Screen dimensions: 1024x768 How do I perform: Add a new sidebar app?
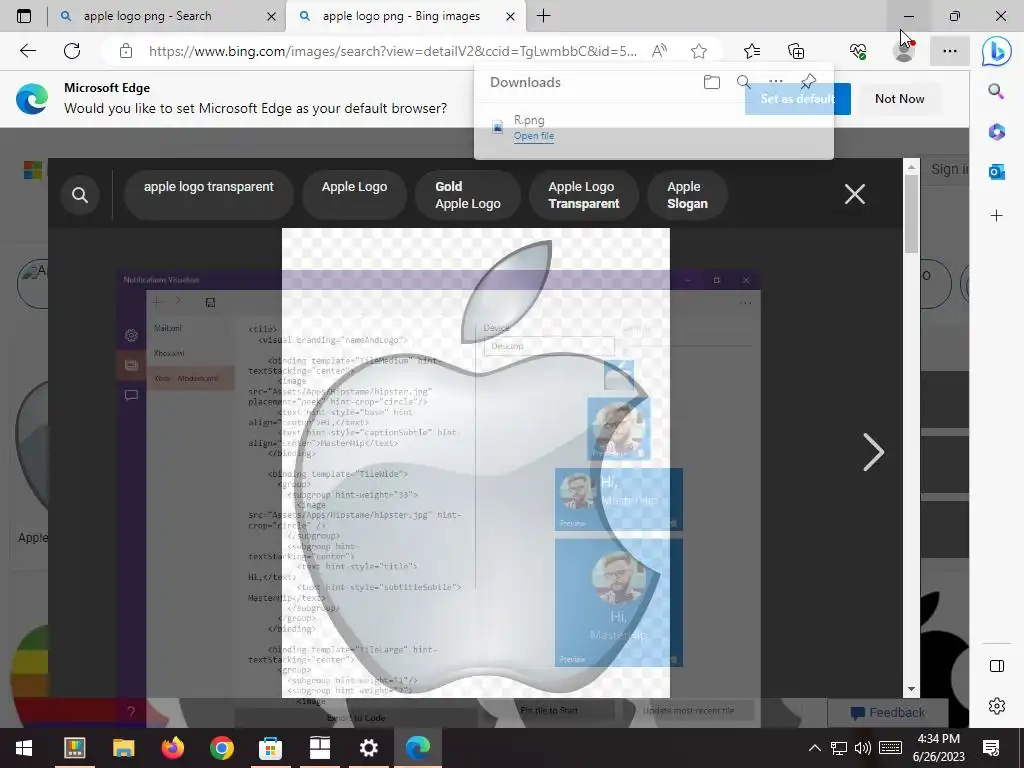point(996,216)
